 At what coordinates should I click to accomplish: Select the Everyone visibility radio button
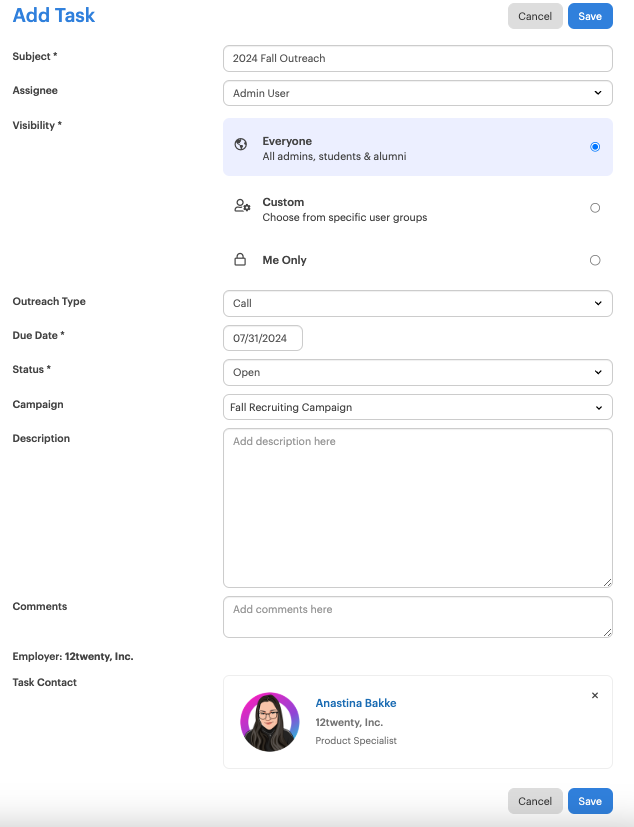click(595, 147)
